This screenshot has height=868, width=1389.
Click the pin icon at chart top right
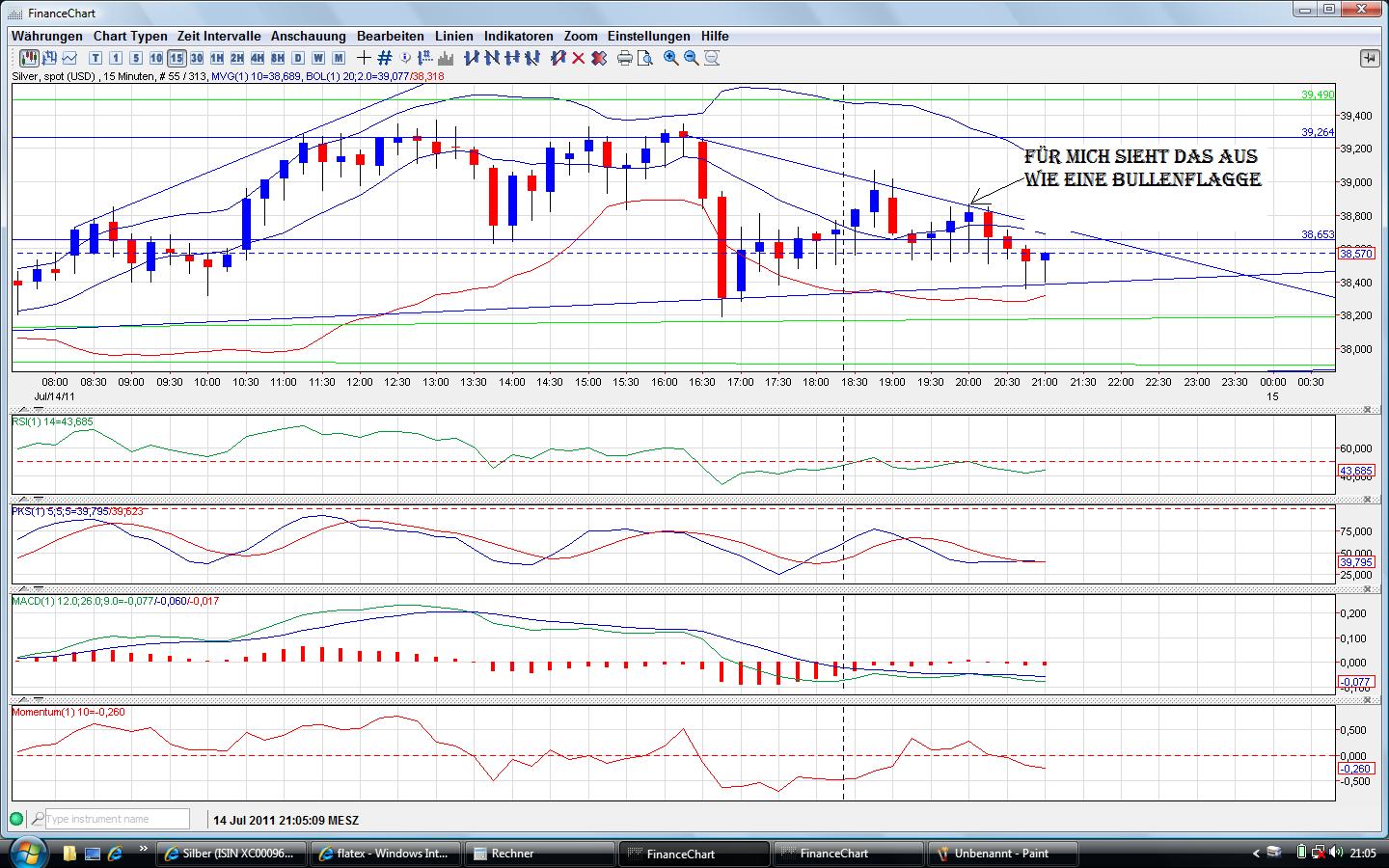coord(1370,58)
